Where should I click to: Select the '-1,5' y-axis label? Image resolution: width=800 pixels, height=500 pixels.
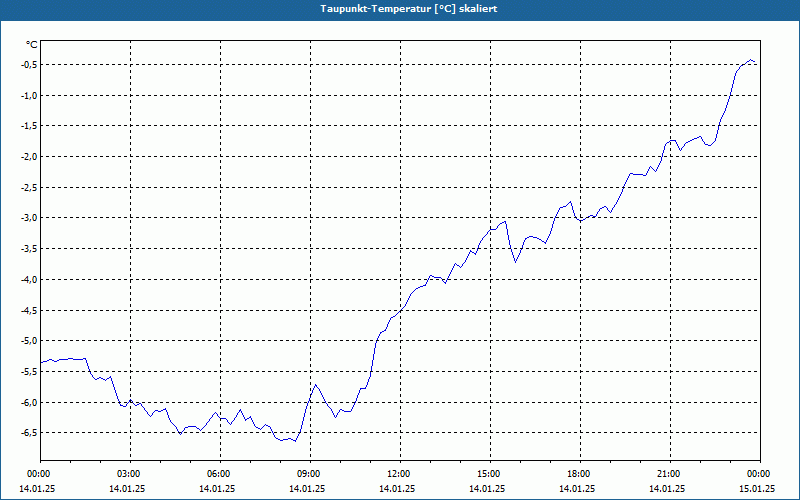pyautogui.click(x=29, y=126)
